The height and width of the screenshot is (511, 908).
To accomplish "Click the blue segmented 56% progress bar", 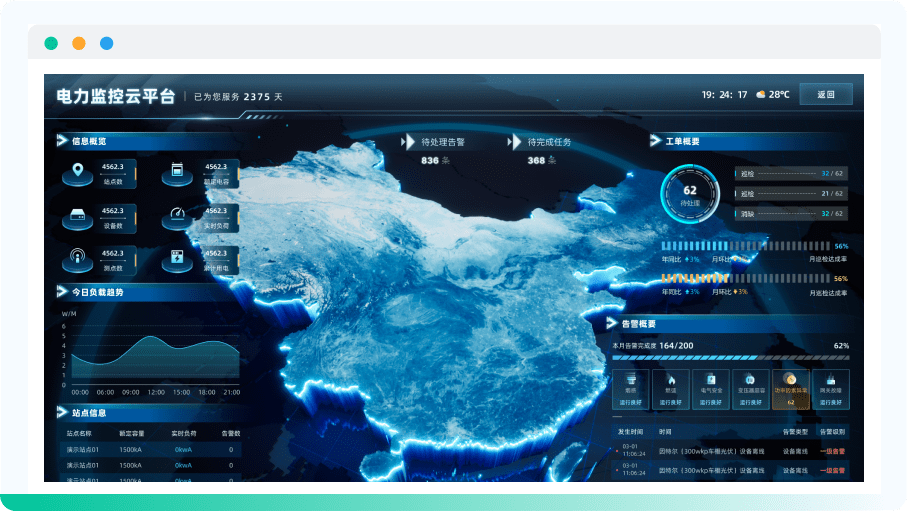I will (x=746, y=246).
